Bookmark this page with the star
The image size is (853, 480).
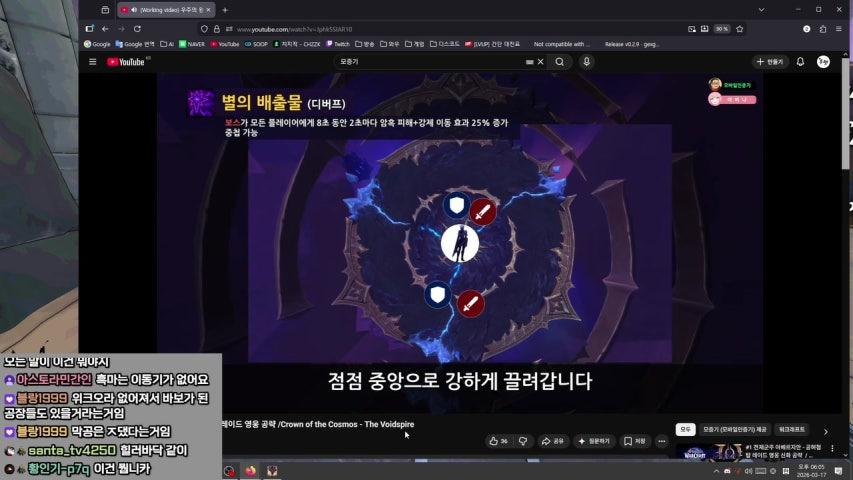pos(739,29)
